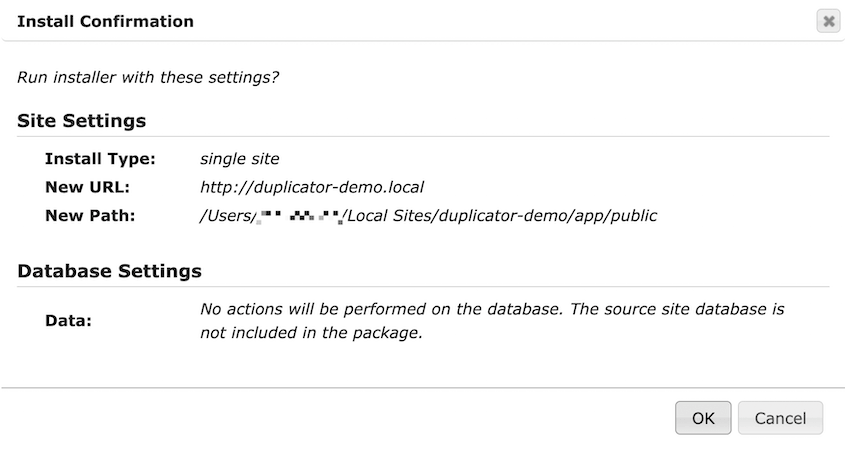Select the Local Sites/duplicator-demo/app/public path text
The height and width of the screenshot is (451, 845).
(502, 216)
